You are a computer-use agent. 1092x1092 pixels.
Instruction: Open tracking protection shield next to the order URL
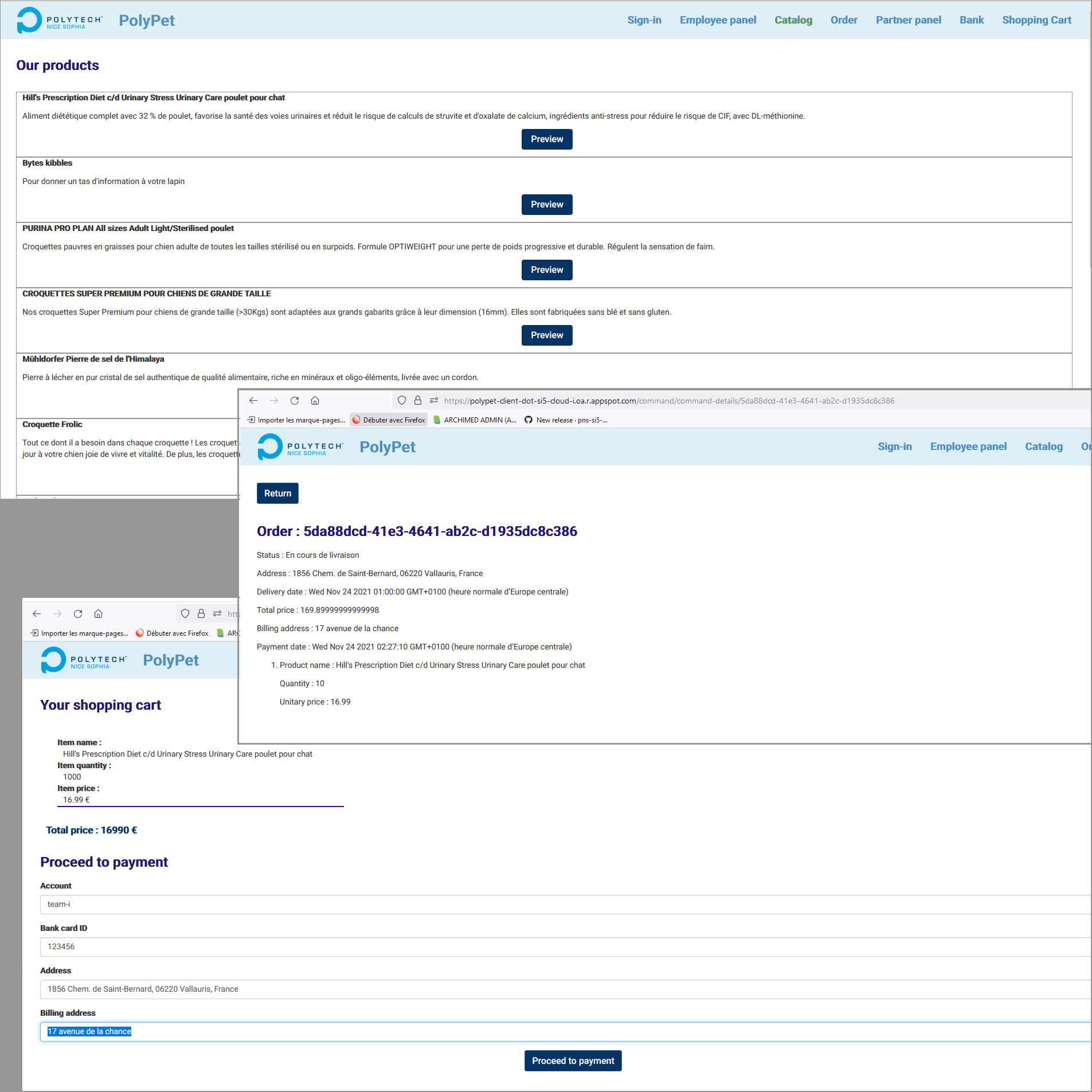pos(402,401)
